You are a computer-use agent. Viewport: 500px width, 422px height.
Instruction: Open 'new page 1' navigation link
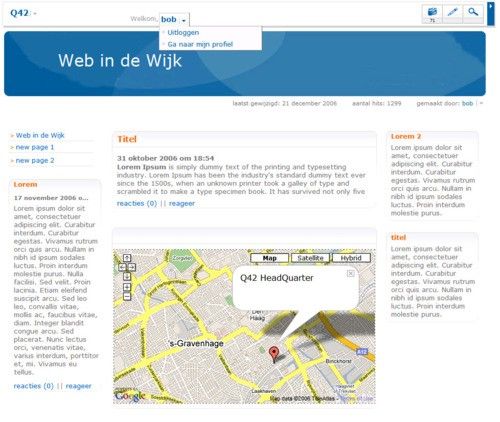pyautogui.click(x=35, y=147)
